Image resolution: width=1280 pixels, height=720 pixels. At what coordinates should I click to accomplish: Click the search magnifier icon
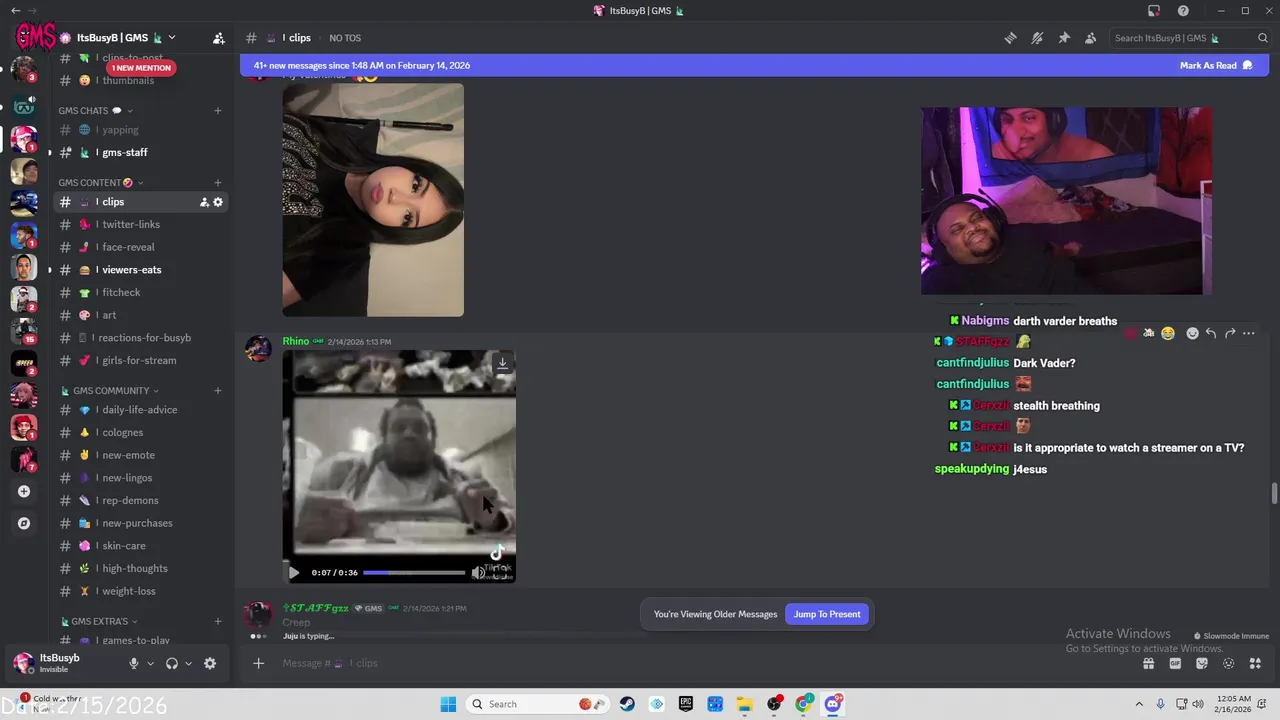[1263, 38]
